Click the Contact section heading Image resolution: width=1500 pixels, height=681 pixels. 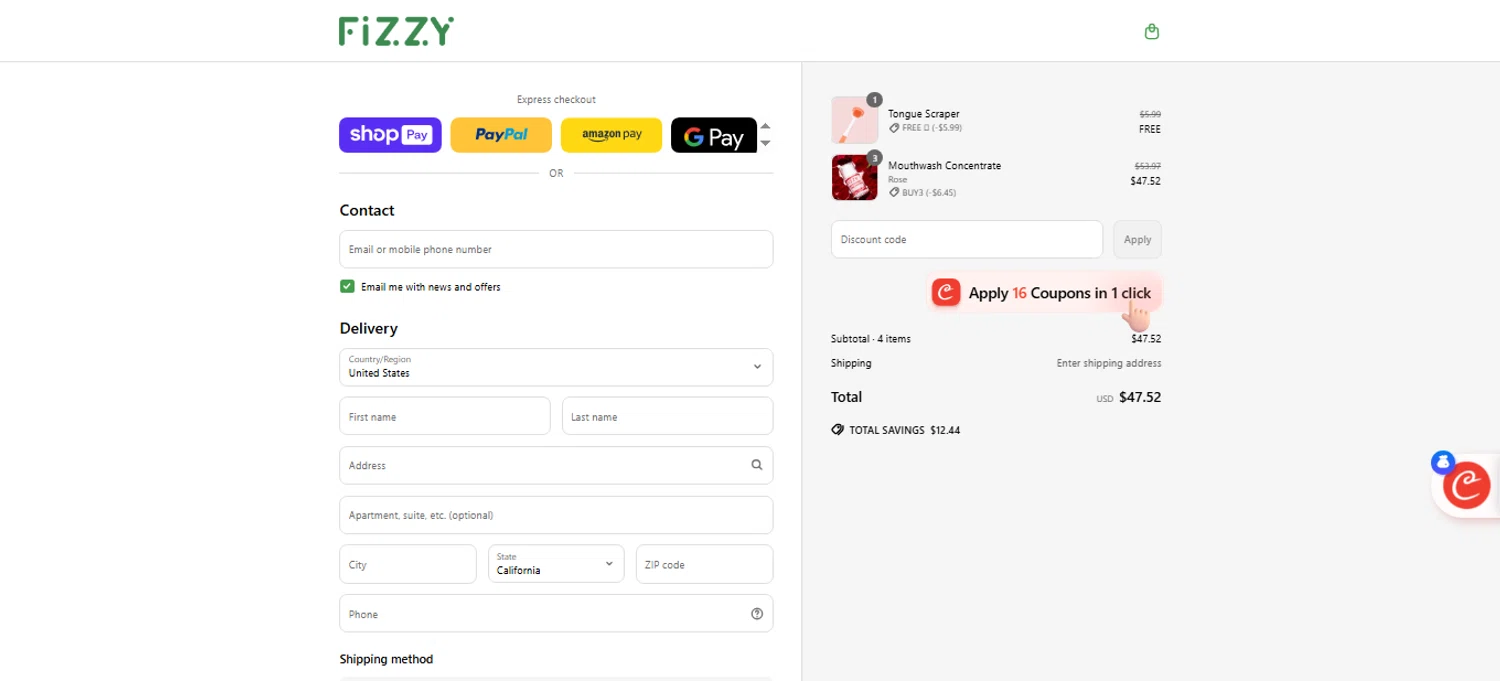[x=367, y=210]
